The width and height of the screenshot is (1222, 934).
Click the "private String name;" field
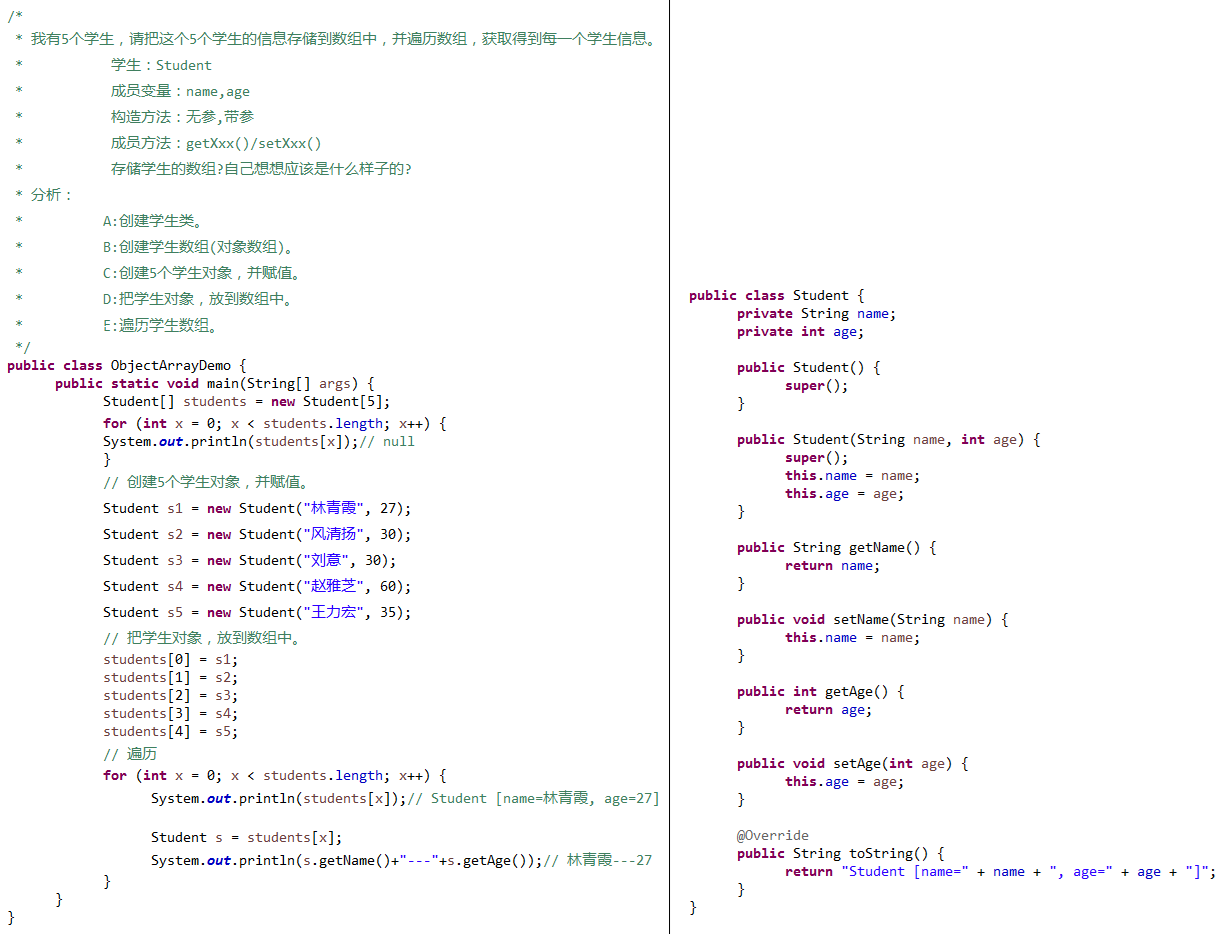coord(816,313)
